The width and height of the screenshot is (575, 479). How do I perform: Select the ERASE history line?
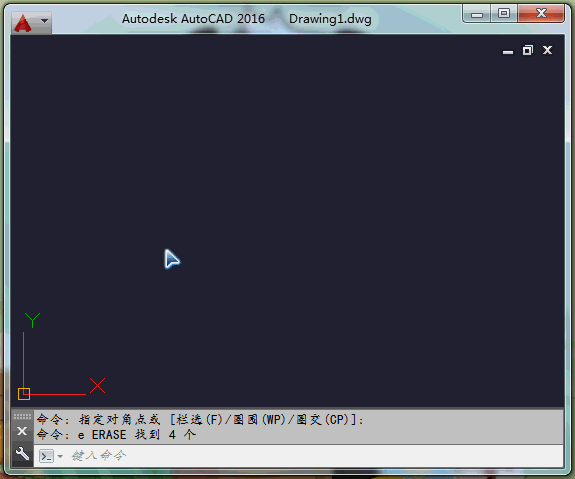[x=117, y=435]
